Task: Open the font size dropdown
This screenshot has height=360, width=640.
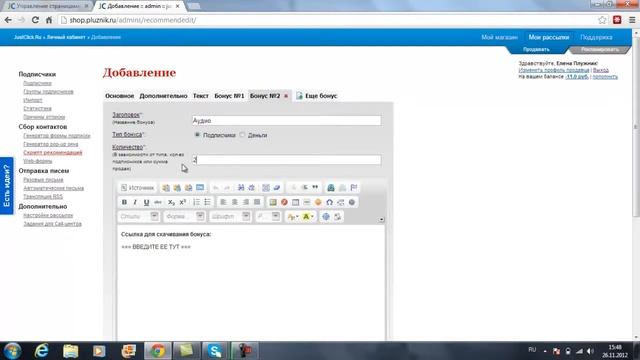Action: pyautogui.click(x=268, y=217)
